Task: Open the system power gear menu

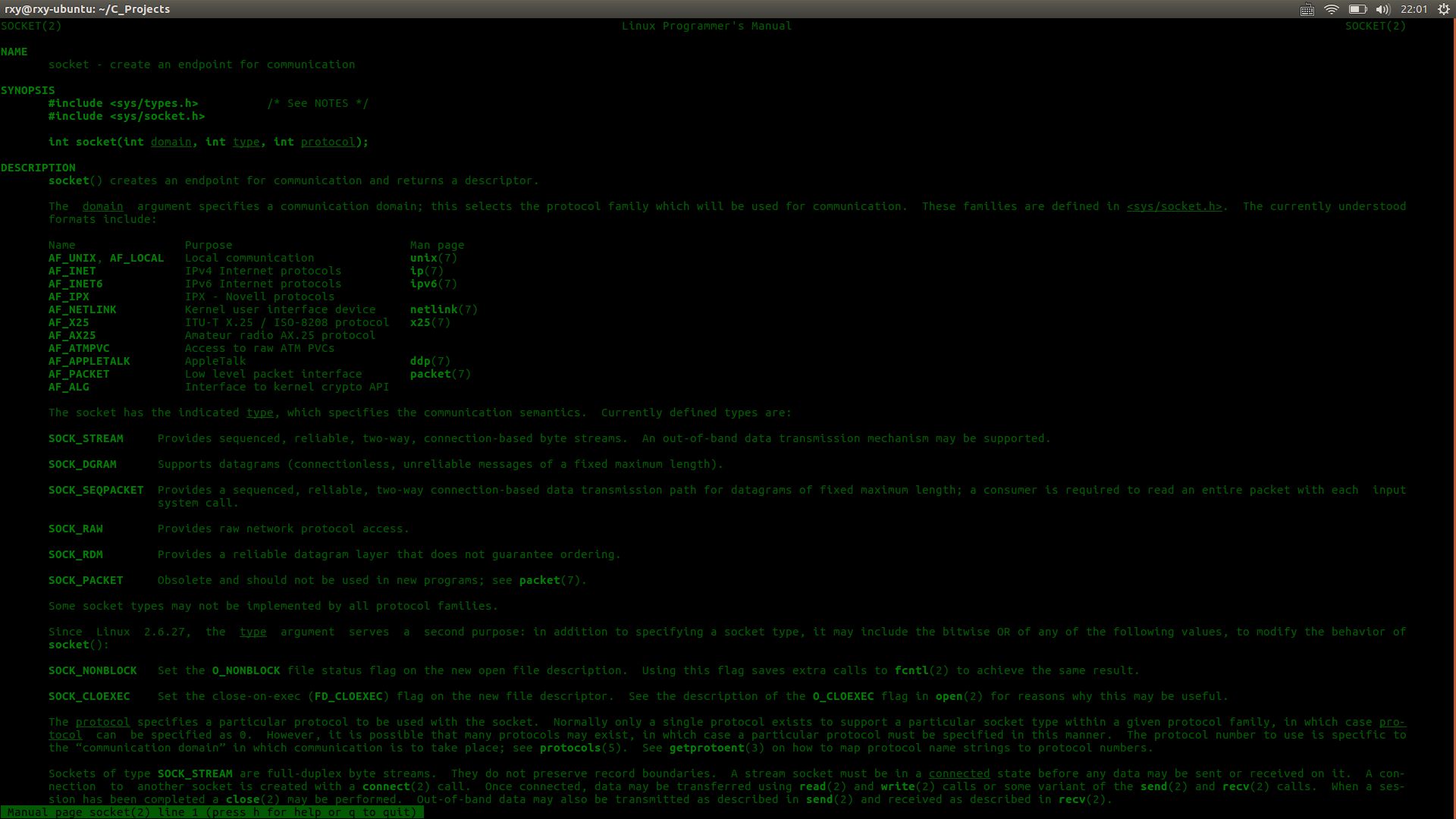Action: click(1443, 9)
